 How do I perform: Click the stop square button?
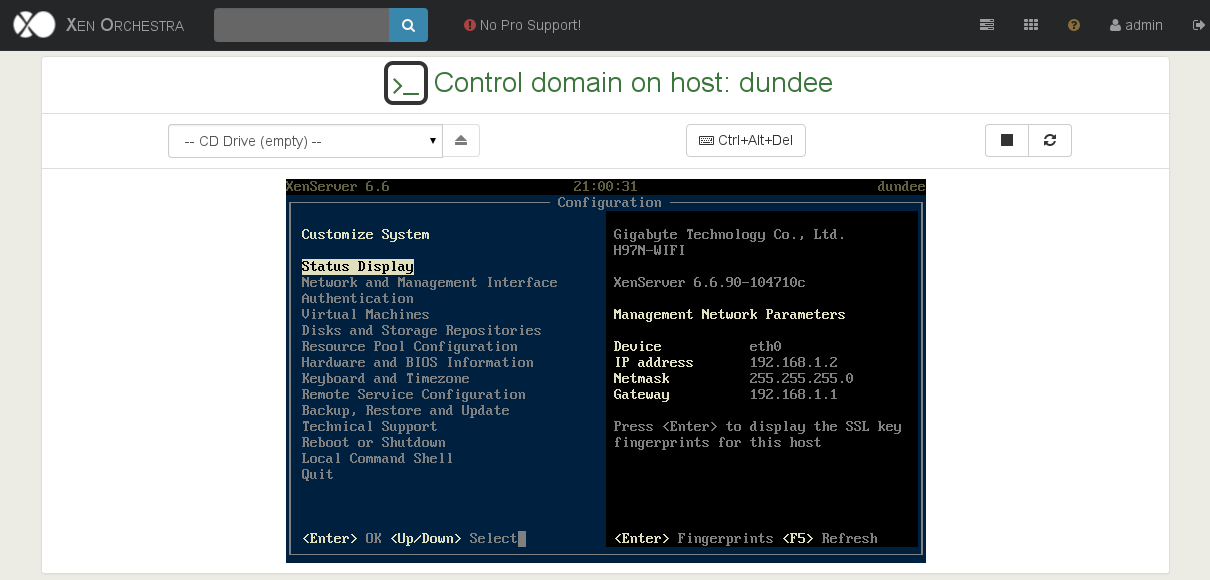point(1007,141)
